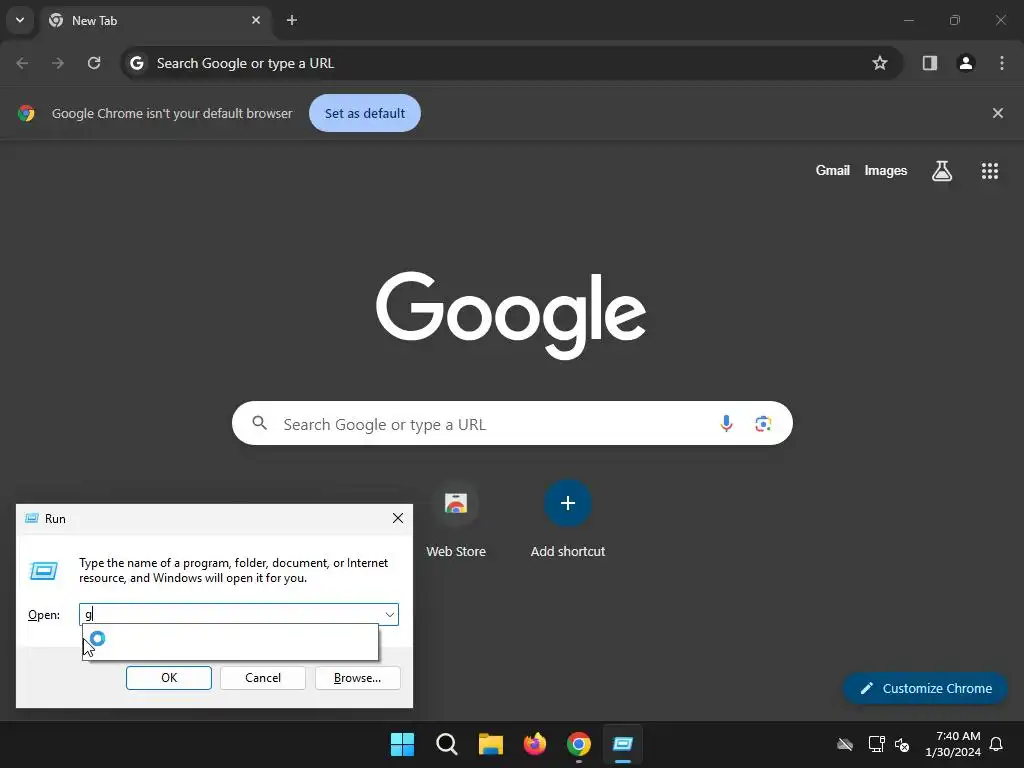Viewport: 1024px width, 768px height.
Task: Open network status tray icon
Action: [876, 744]
